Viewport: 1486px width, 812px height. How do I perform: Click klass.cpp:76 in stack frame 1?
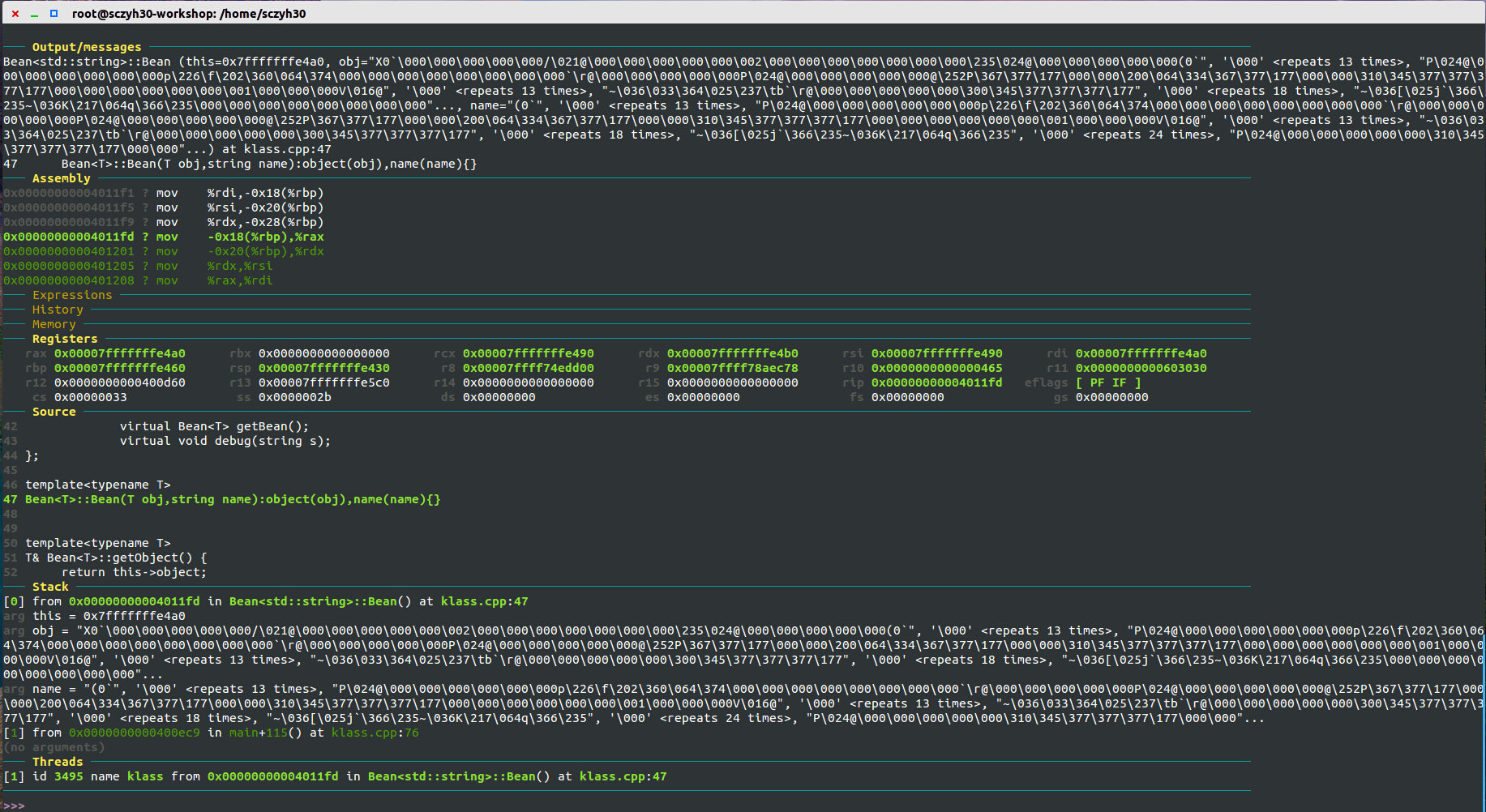375,733
